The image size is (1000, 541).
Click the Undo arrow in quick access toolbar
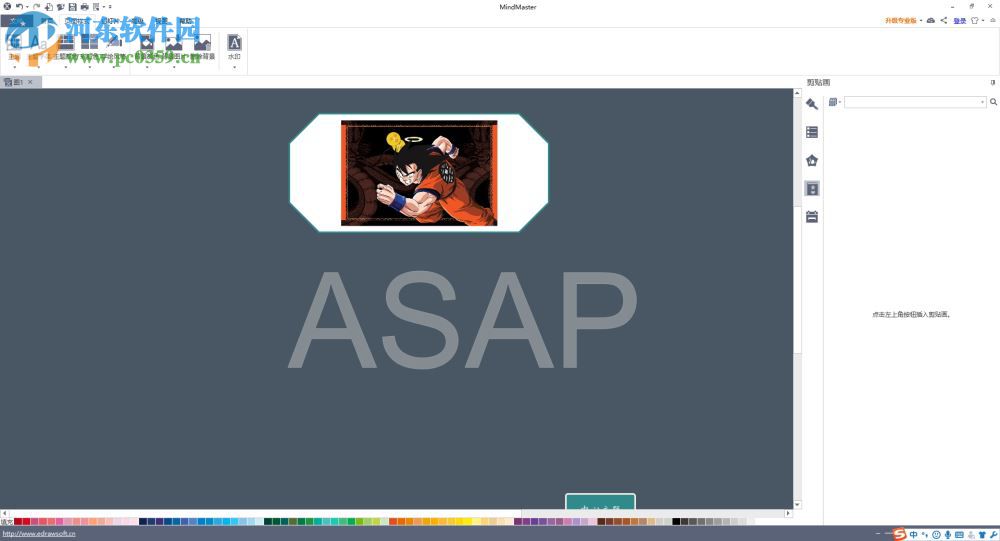tap(19, 6)
